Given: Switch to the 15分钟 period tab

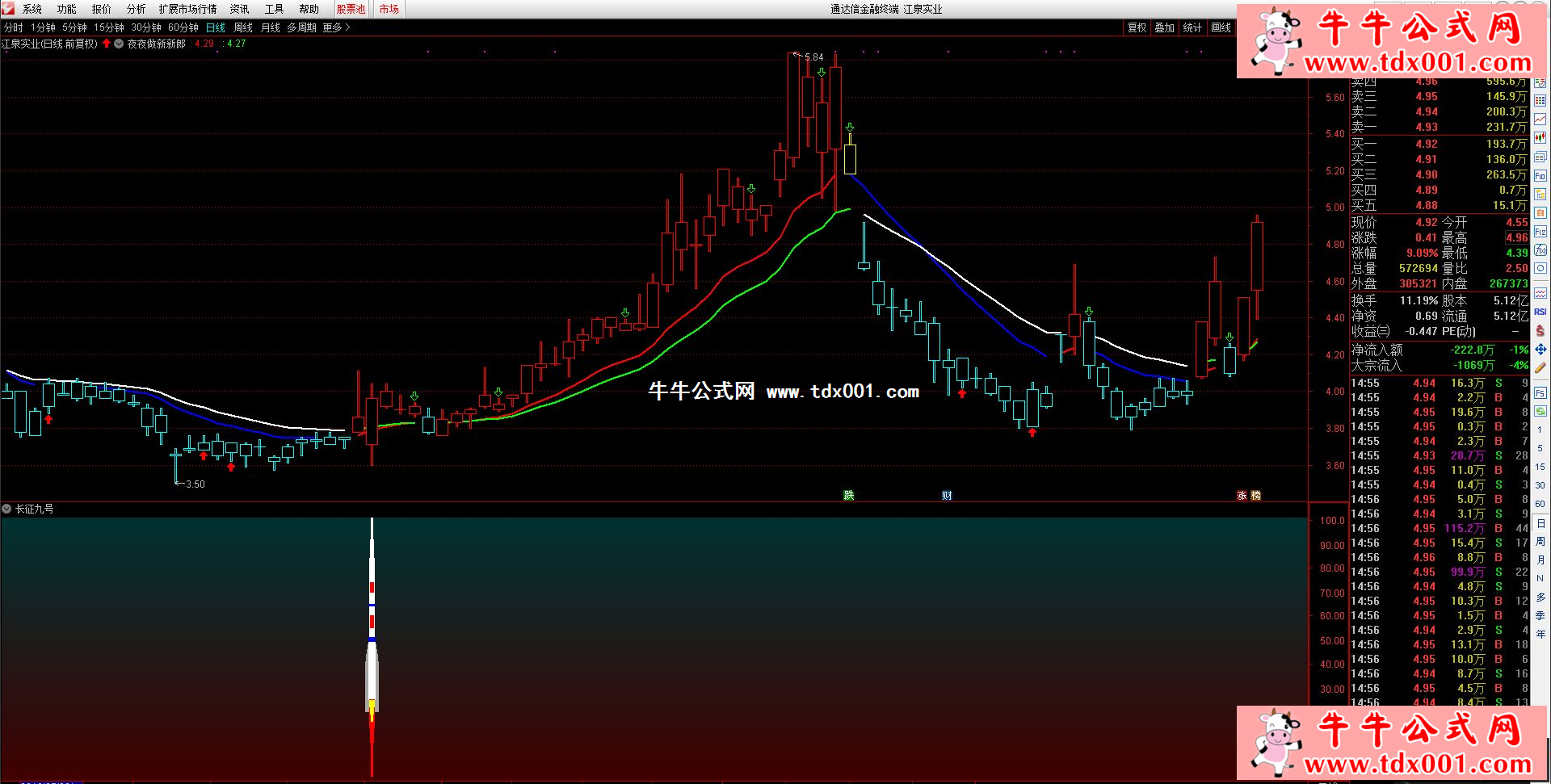Looking at the screenshot, I should (x=109, y=27).
